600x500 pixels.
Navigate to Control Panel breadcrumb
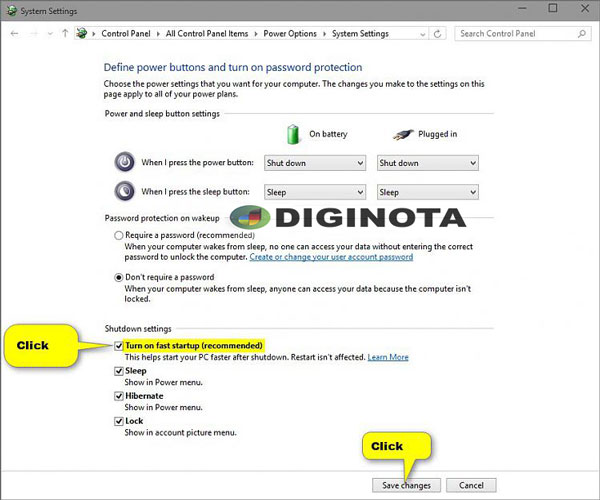[x=126, y=34]
